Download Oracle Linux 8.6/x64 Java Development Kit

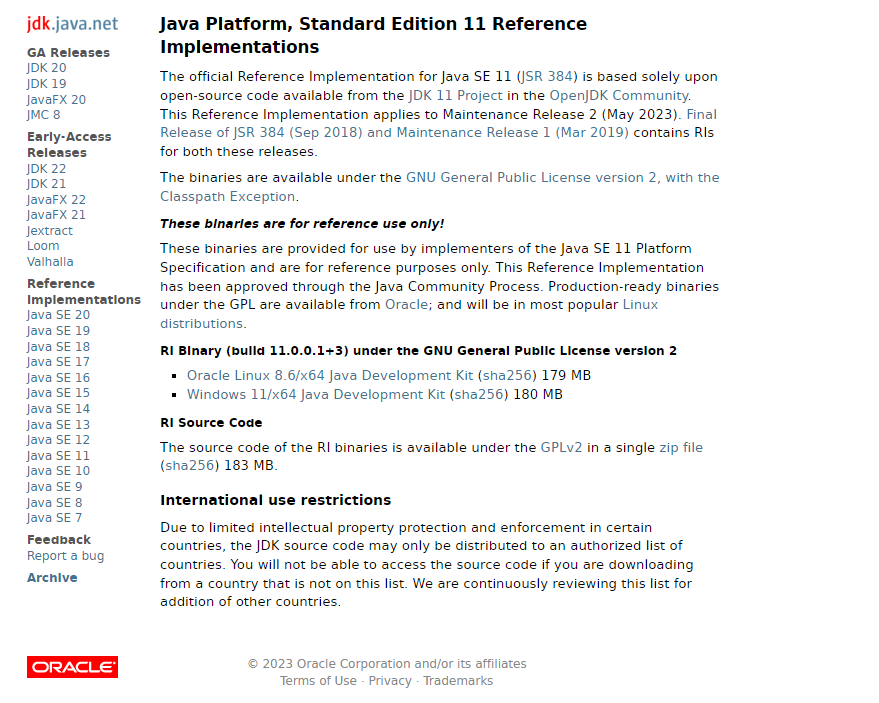[x=330, y=375]
